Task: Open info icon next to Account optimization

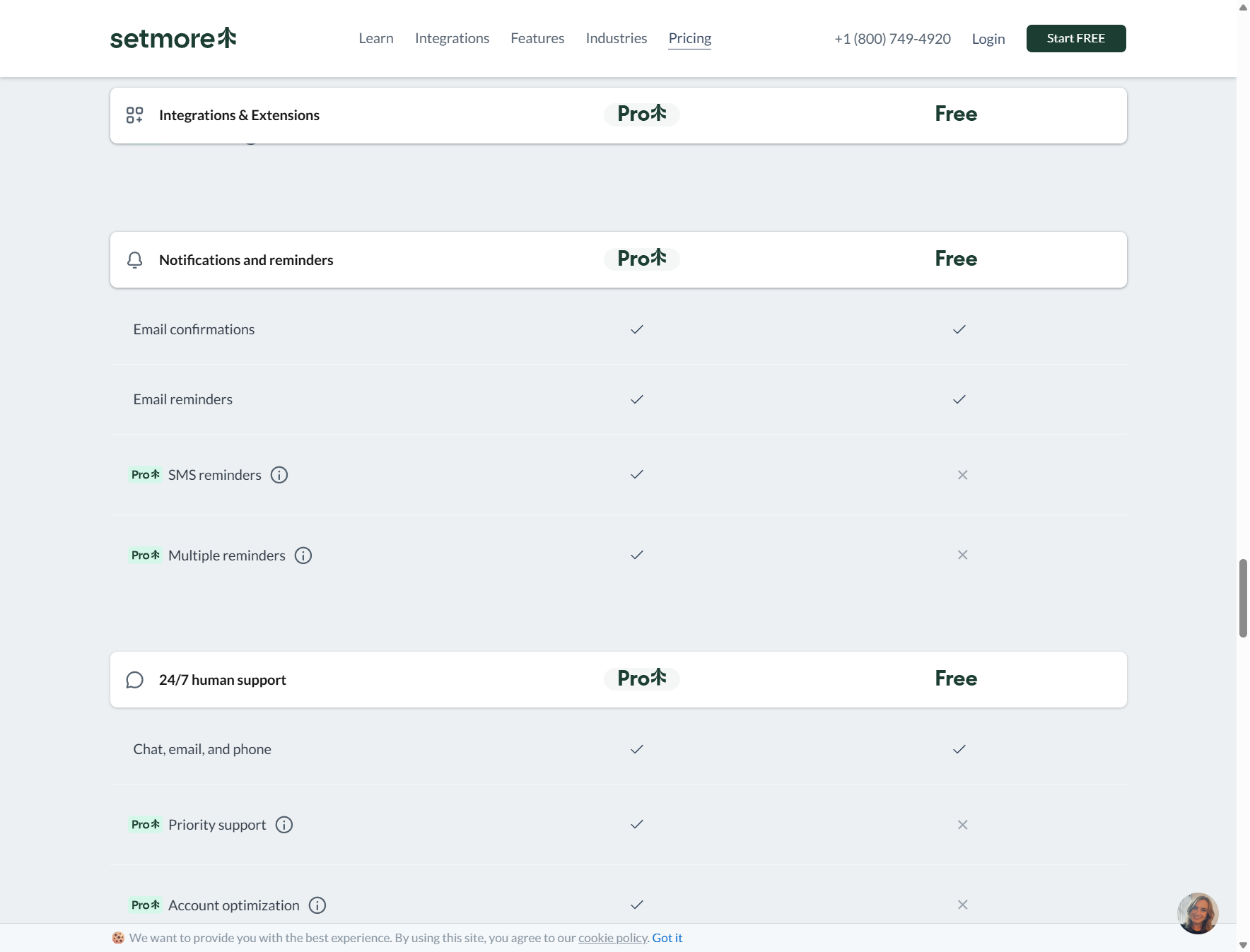Action: [x=317, y=905]
